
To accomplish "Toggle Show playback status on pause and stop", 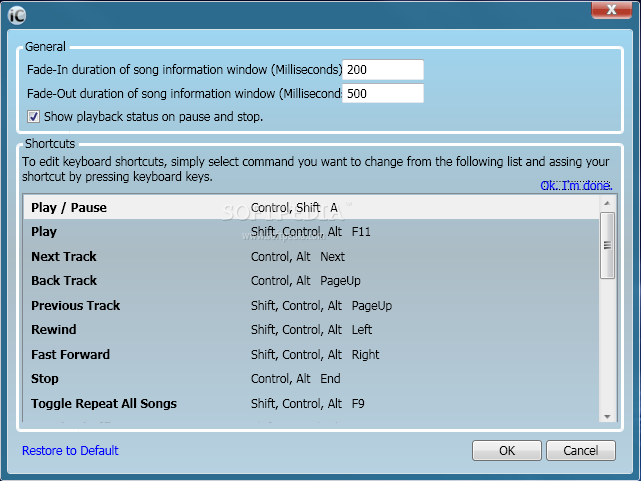I will [34, 116].
